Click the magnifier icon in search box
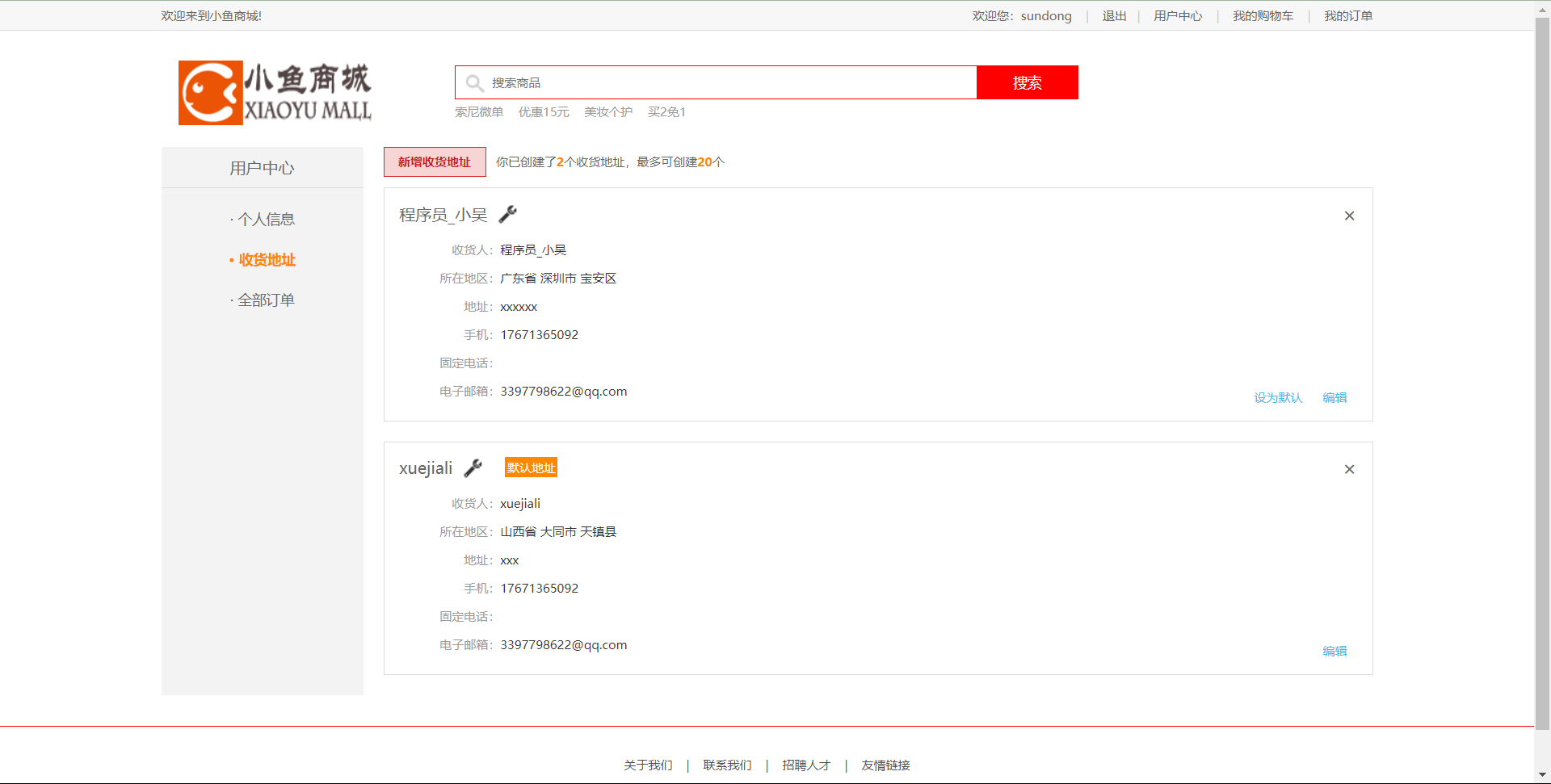The image size is (1551, 784). click(x=474, y=83)
